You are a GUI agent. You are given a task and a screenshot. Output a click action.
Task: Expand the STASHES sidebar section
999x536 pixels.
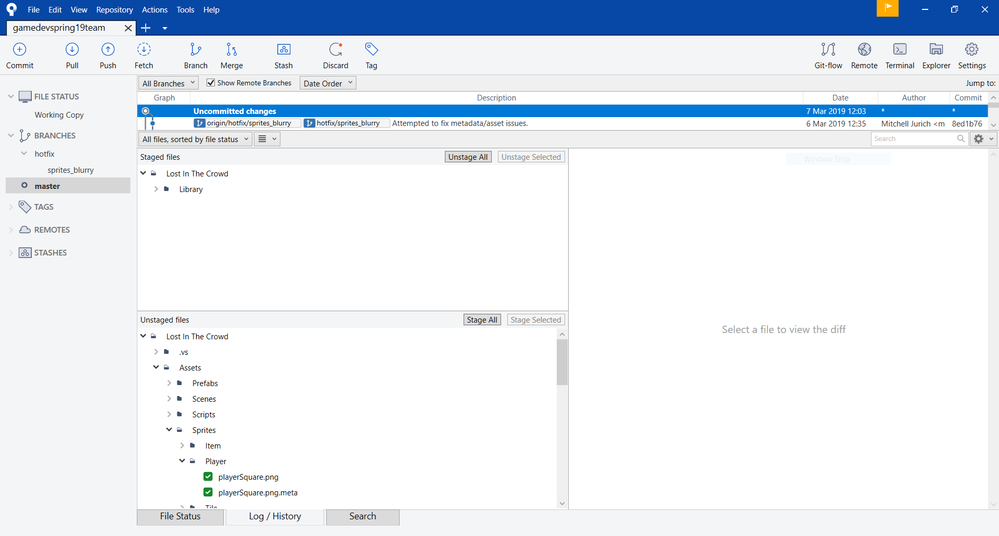tap(11, 252)
